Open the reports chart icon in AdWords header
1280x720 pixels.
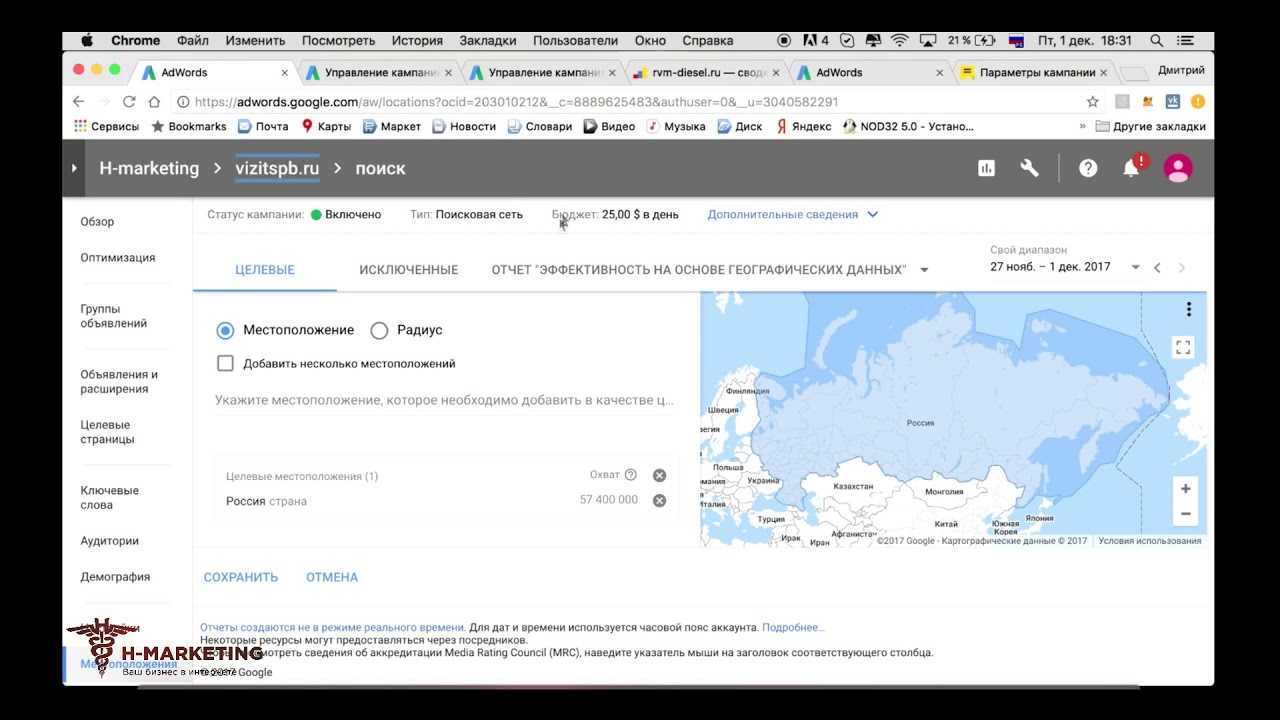(x=986, y=168)
